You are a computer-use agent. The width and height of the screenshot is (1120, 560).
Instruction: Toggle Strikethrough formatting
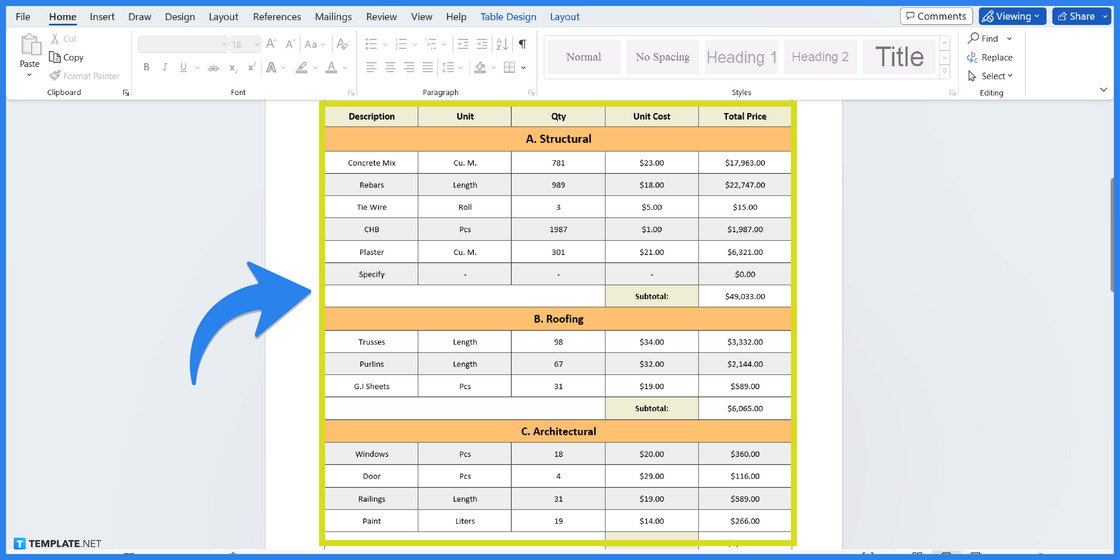tap(213, 67)
